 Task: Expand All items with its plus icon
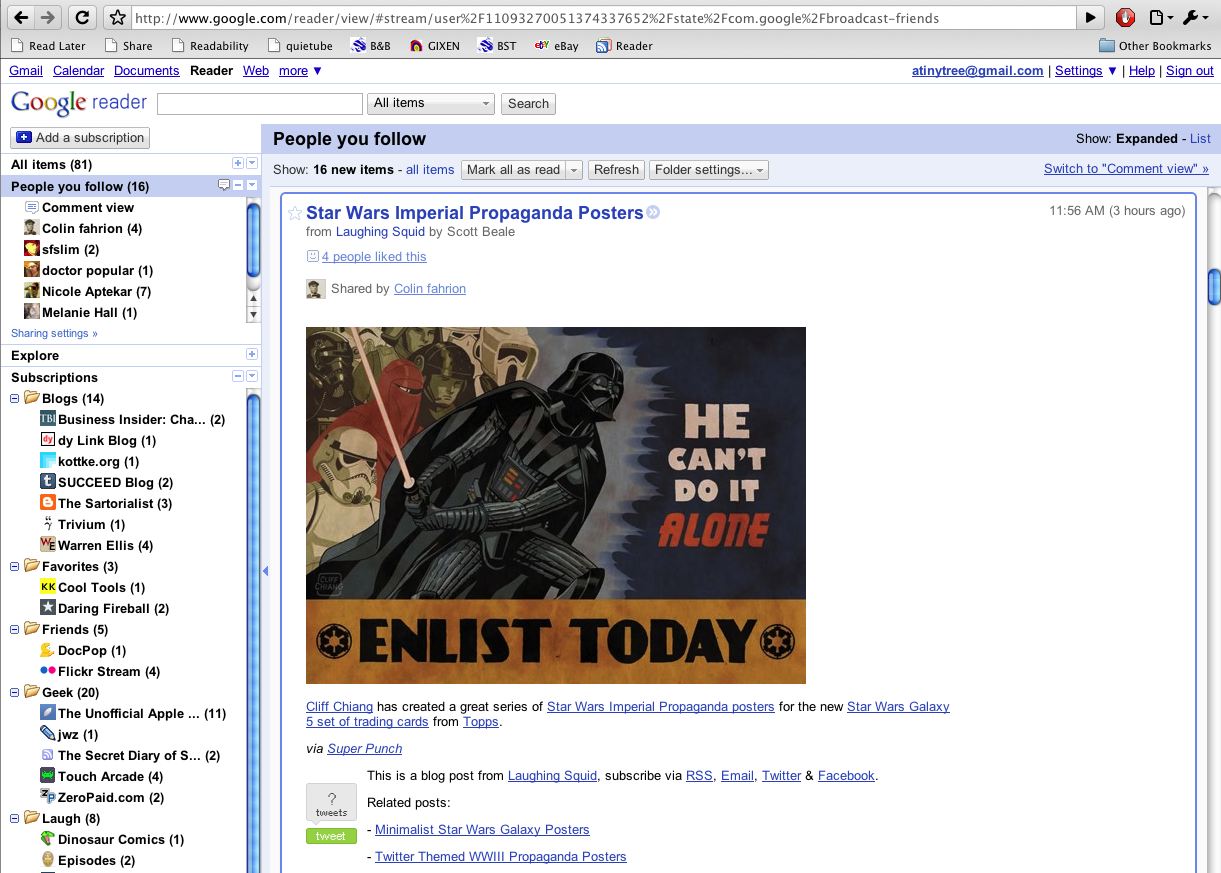[238, 164]
